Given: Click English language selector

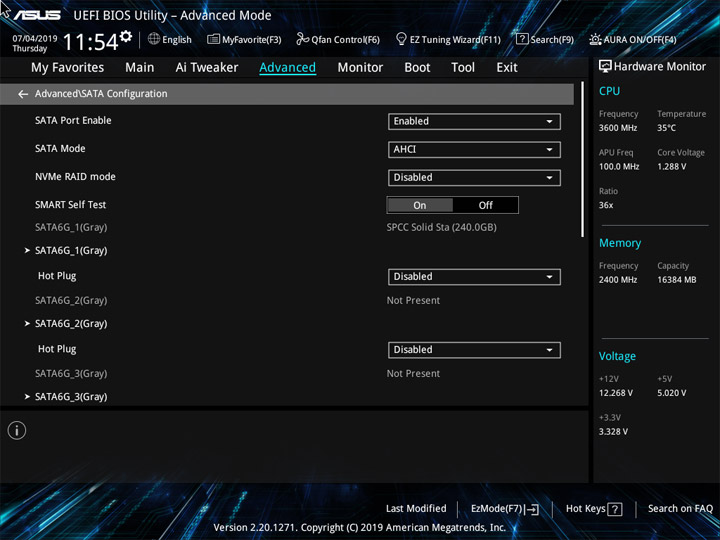Looking at the screenshot, I should coord(177,39).
